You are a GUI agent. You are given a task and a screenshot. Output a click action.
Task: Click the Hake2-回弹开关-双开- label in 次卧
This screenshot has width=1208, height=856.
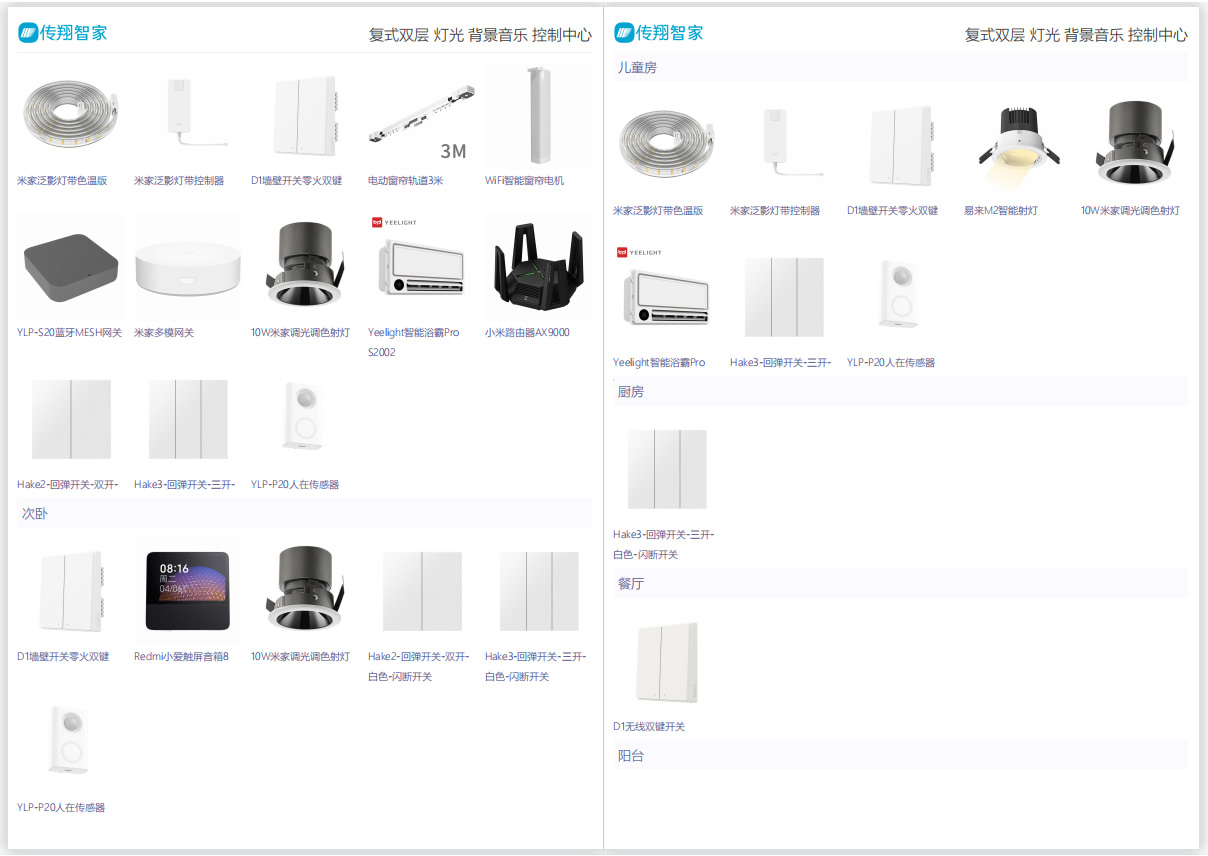click(418, 657)
